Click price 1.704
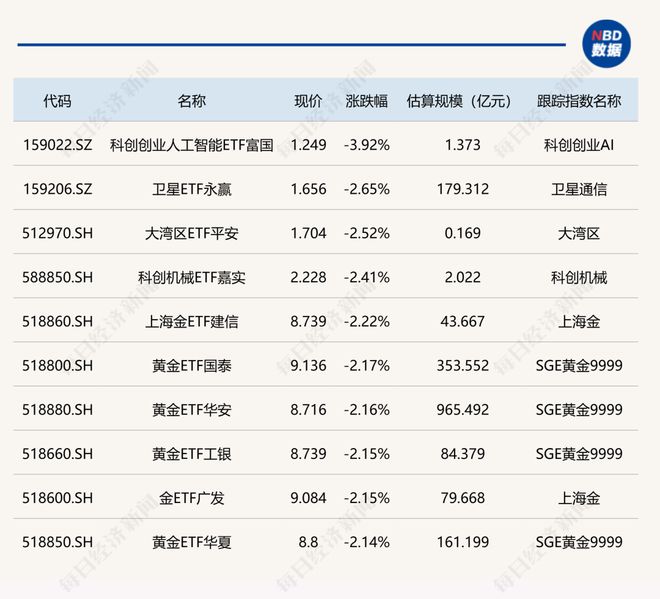Viewport: 660px width, 599px height. coord(308,233)
